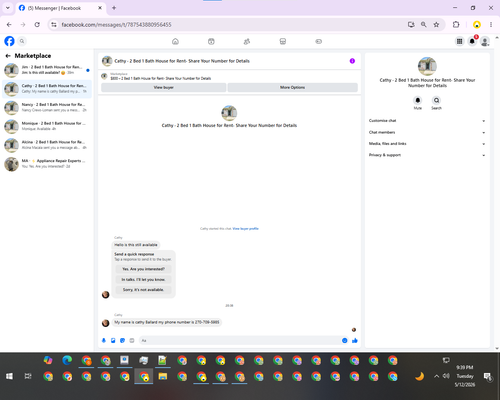Open Task View on the taskbar
The image size is (500, 400).
pyautogui.click(x=28, y=376)
